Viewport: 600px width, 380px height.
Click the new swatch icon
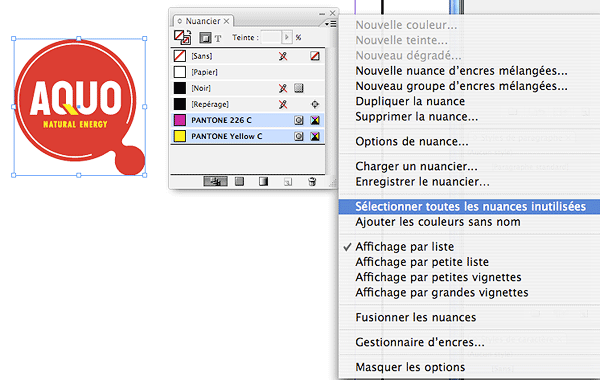coord(288,182)
